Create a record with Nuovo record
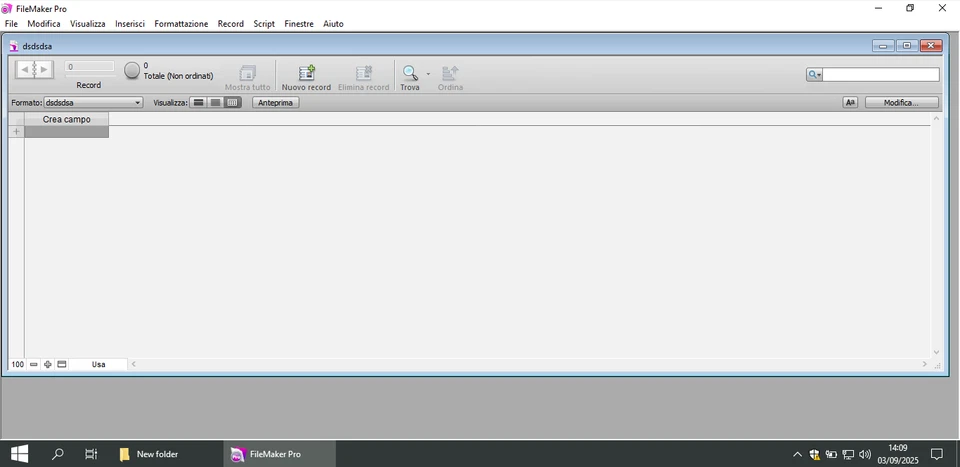The image size is (960, 467). pyautogui.click(x=306, y=77)
